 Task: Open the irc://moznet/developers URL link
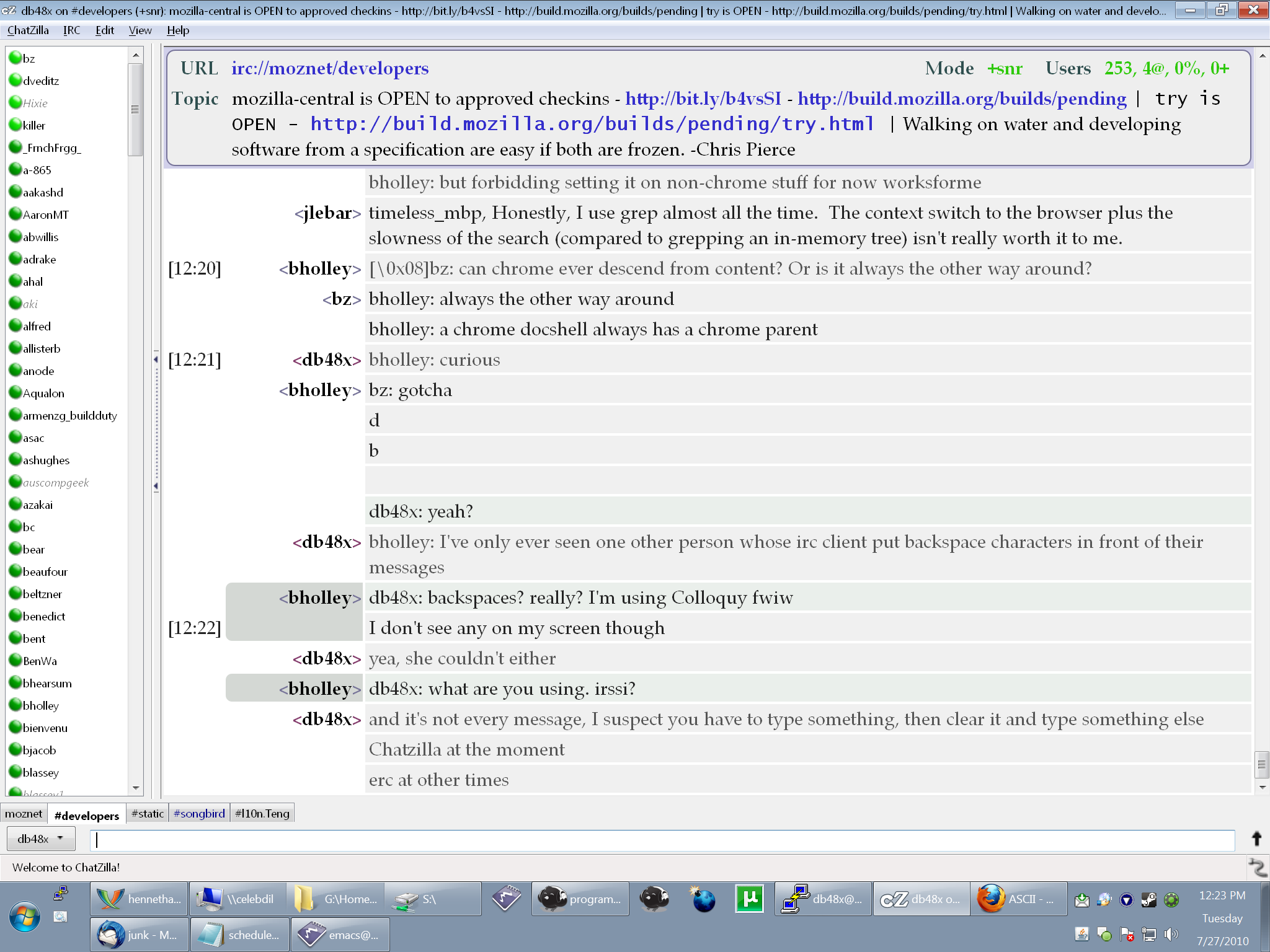tap(330, 68)
